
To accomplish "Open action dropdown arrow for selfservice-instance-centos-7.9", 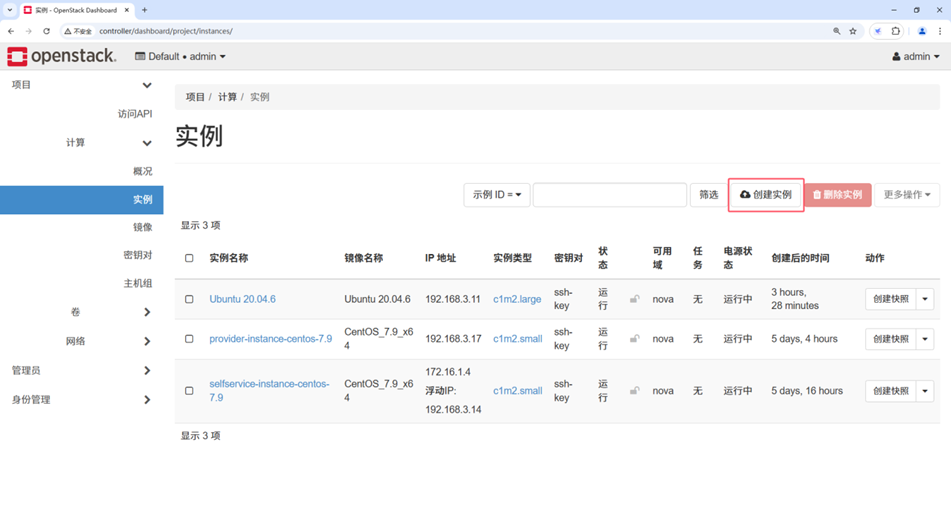I will tap(925, 391).
